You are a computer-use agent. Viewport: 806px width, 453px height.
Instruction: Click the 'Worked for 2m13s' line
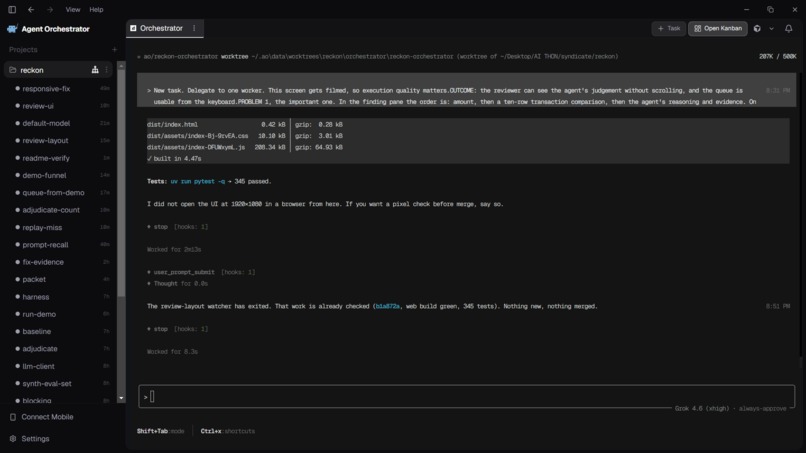point(174,250)
